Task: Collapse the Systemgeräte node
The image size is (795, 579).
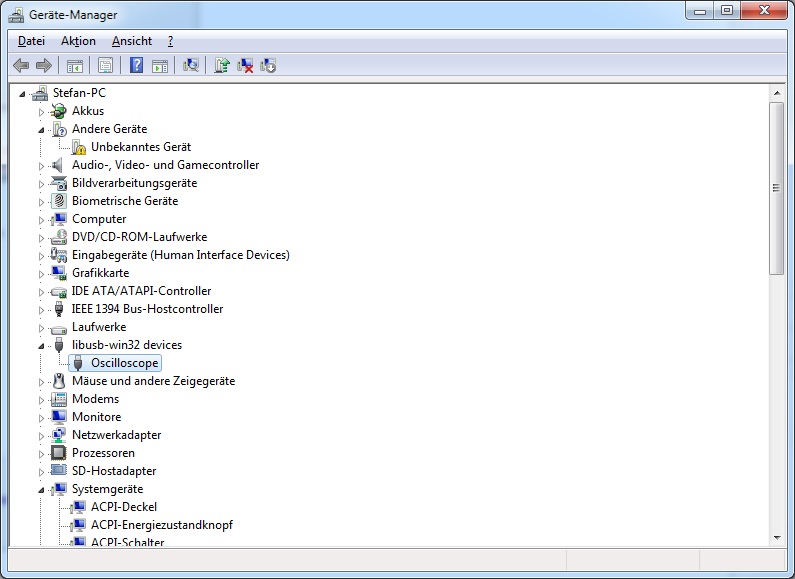Action: [42, 490]
